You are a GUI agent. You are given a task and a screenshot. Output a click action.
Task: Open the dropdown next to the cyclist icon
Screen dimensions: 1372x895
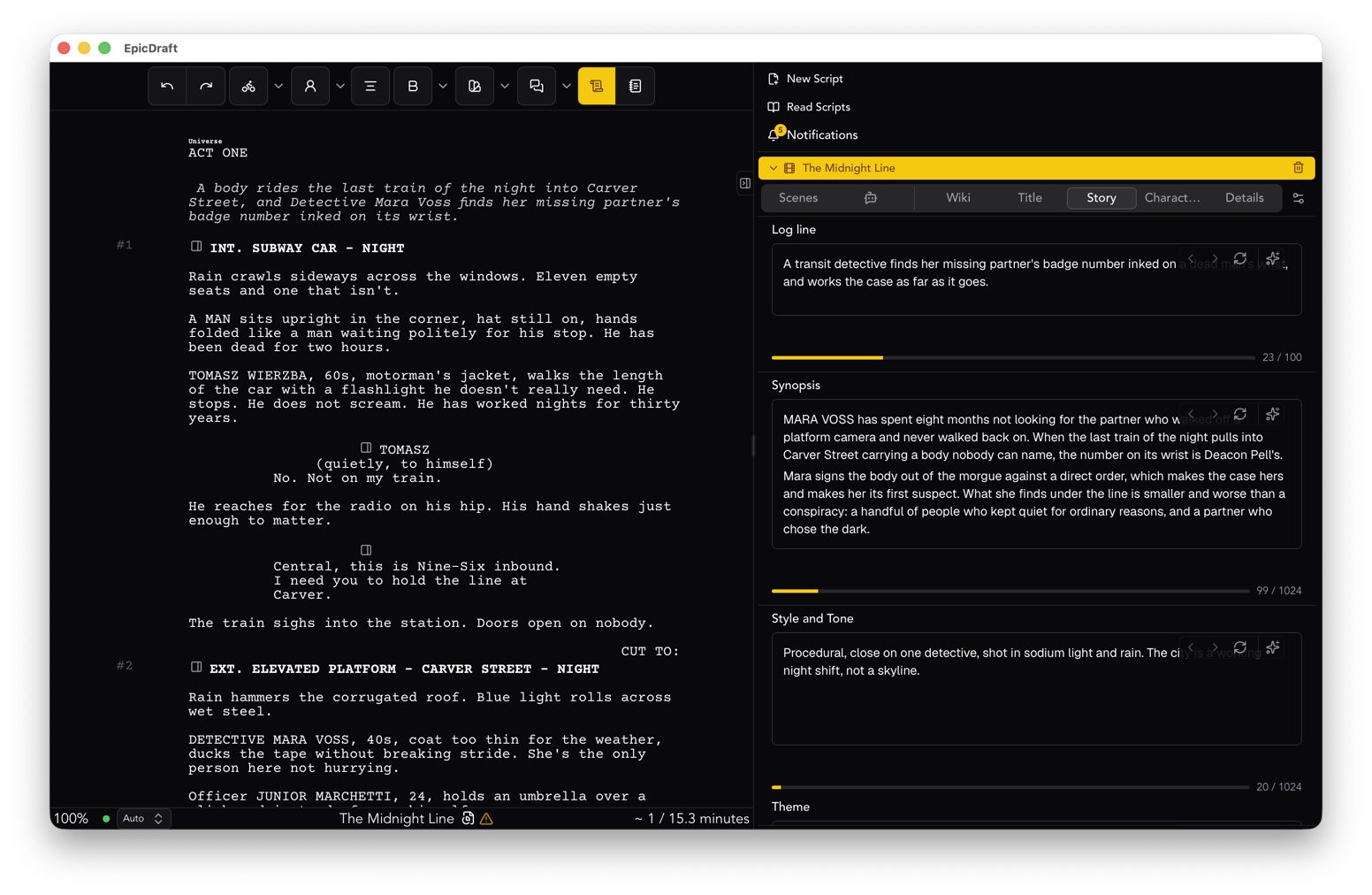click(x=278, y=87)
